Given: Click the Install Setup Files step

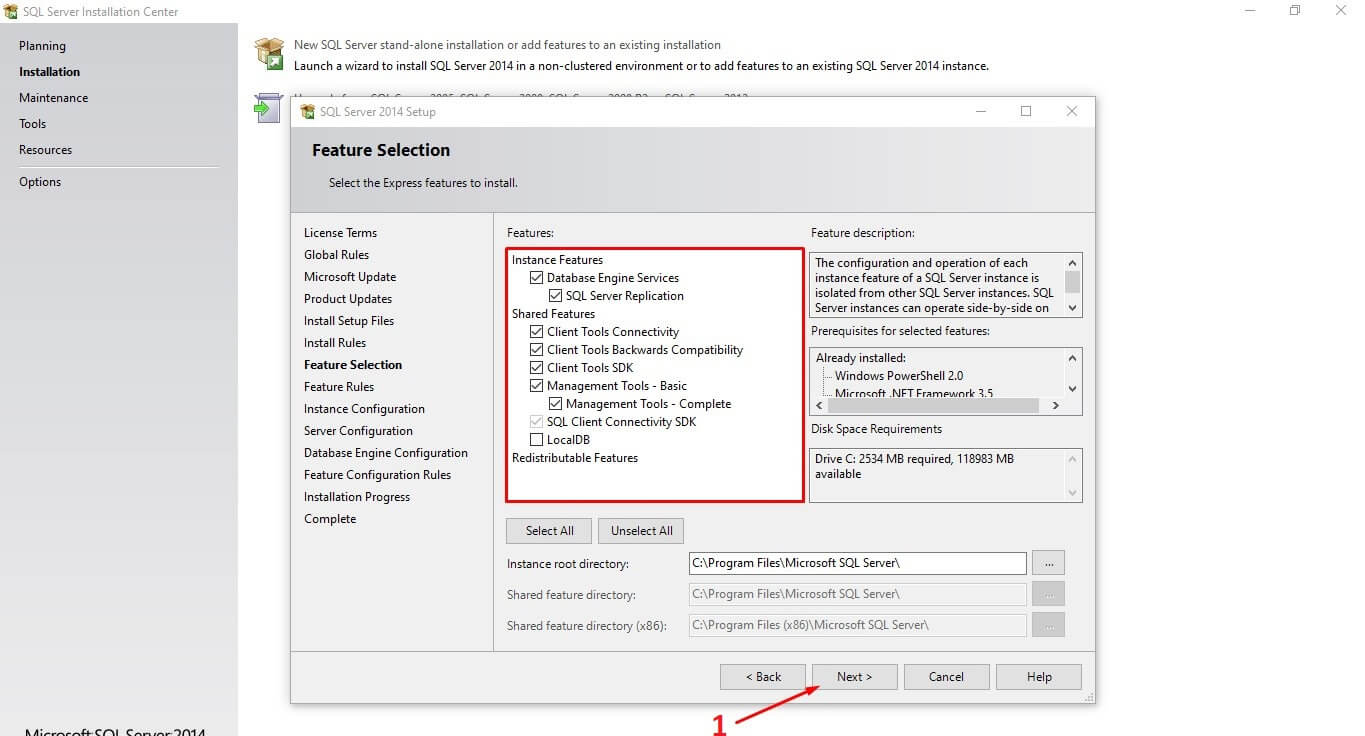Looking at the screenshot, I should click(x=349, y=321).
